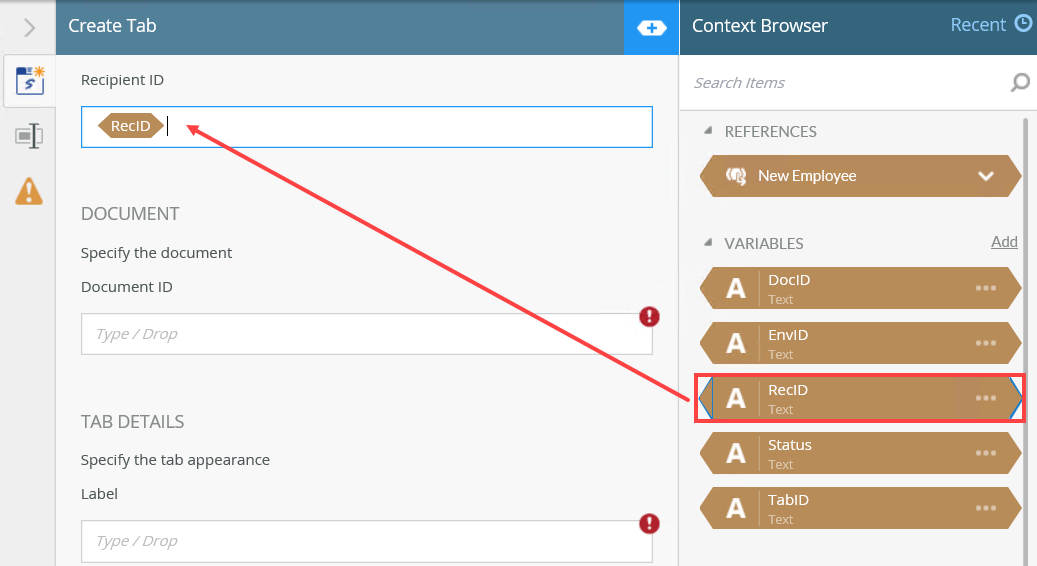This screenshot has height=566, width=1037.
Task: Open TabID variable options ellipsis
Action: pos(986,508)
